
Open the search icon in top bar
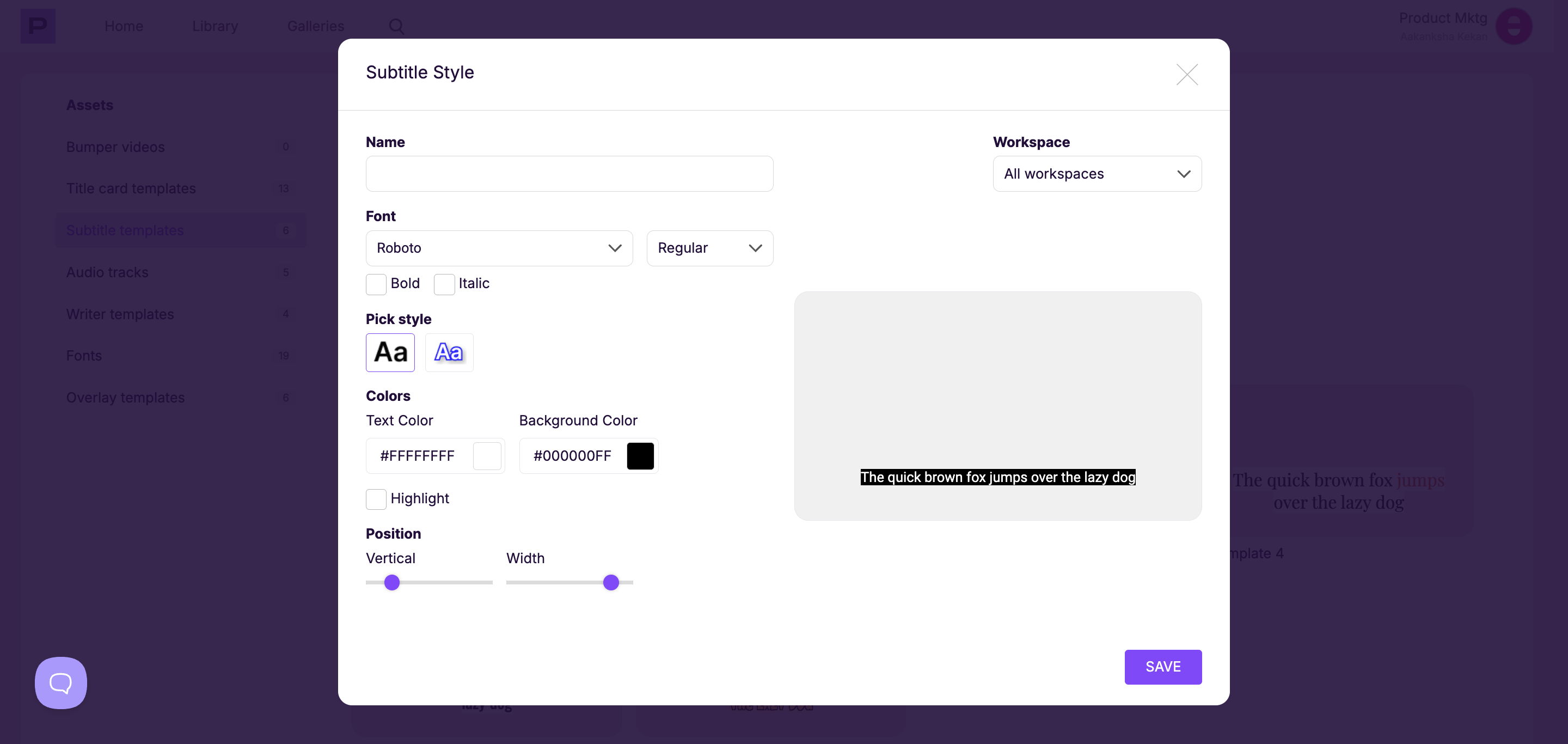pyautogui.click(x=396, y=26)
